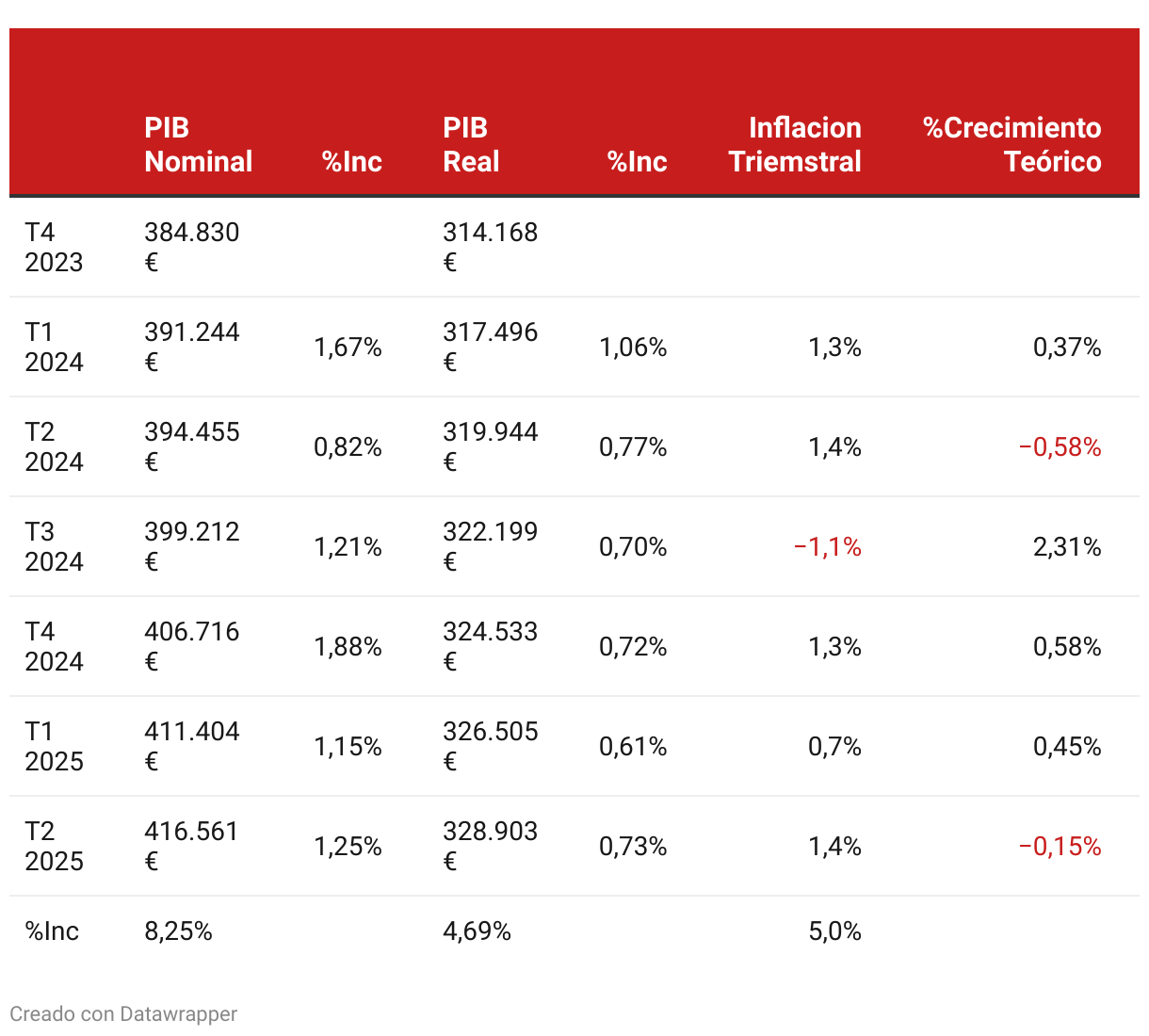The width and height of the screenshot is (1149, 1036).
Task: Select the 328.903 € real GDP cell
Action: [491, 846]
